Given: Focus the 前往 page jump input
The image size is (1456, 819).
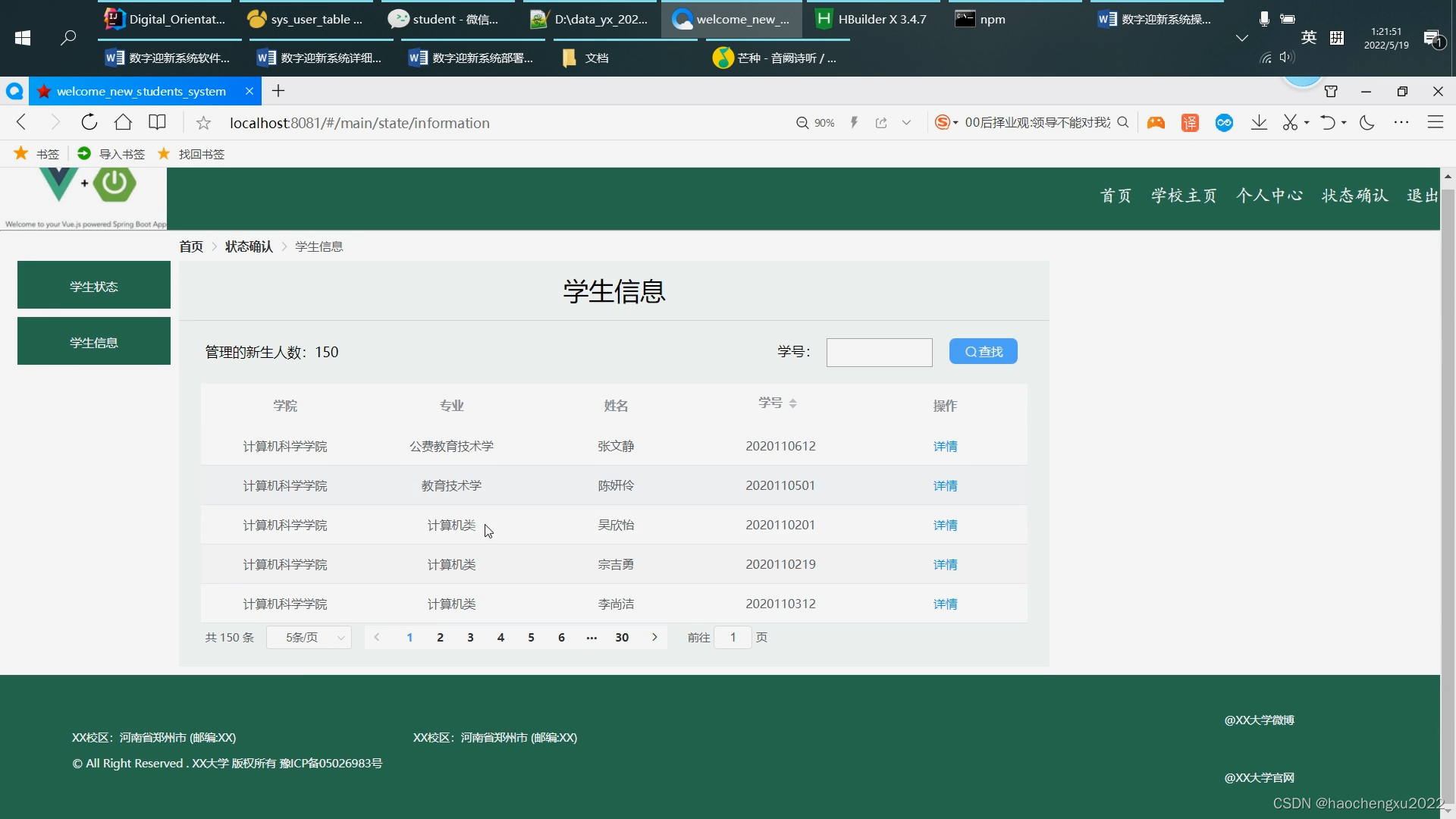Looking at the screenshot, I should [x=733, y=638].
